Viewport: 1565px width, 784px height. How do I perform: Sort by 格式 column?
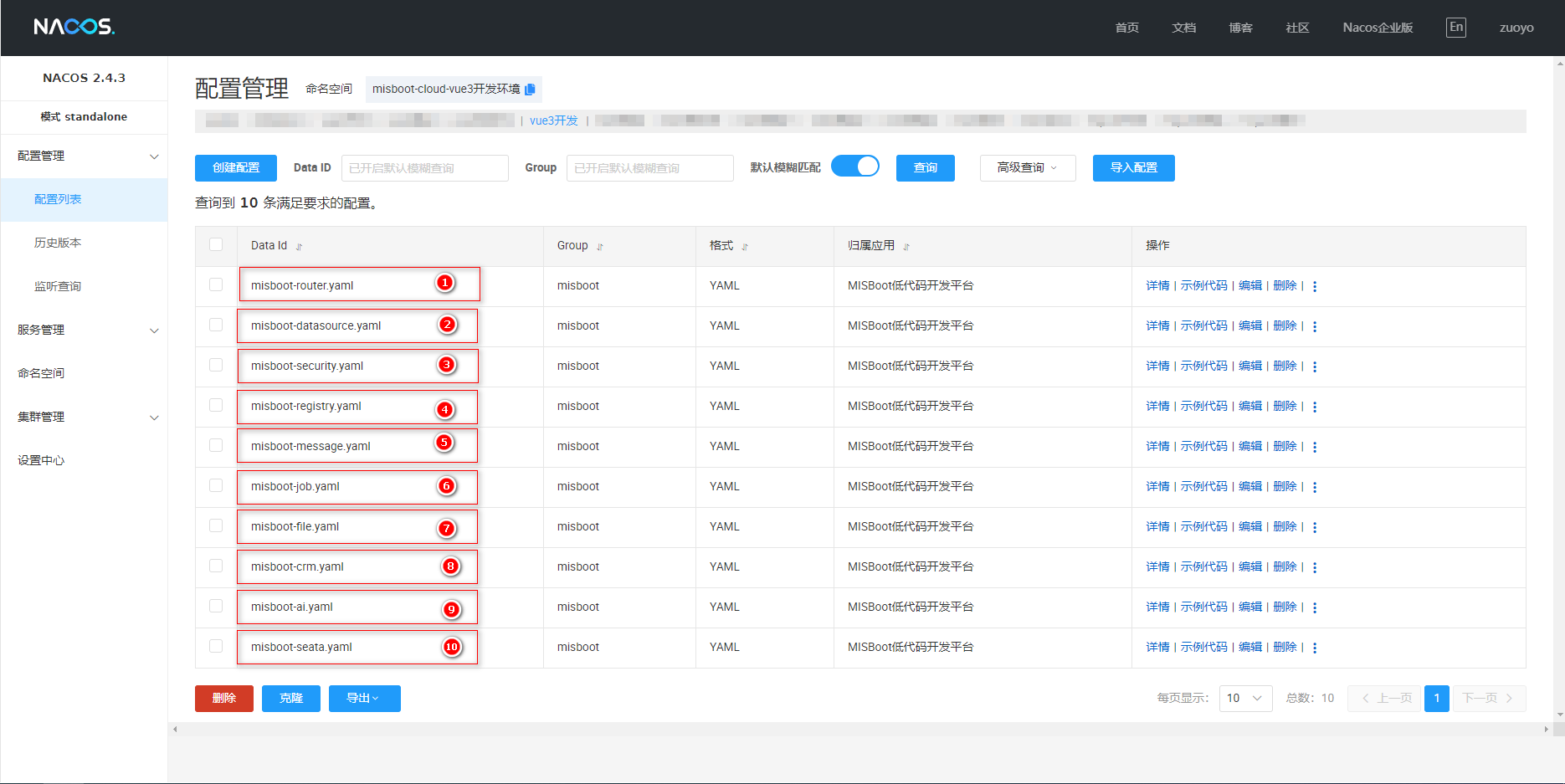click(745, 247)
